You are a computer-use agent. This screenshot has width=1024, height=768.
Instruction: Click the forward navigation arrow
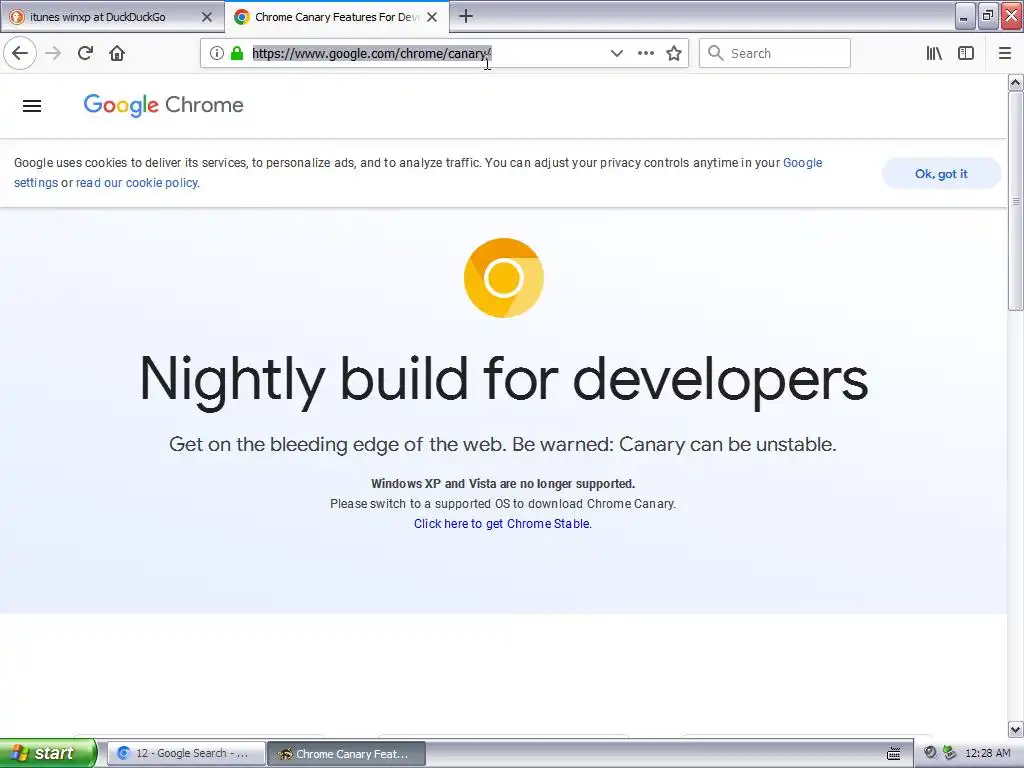pos(53,53)
